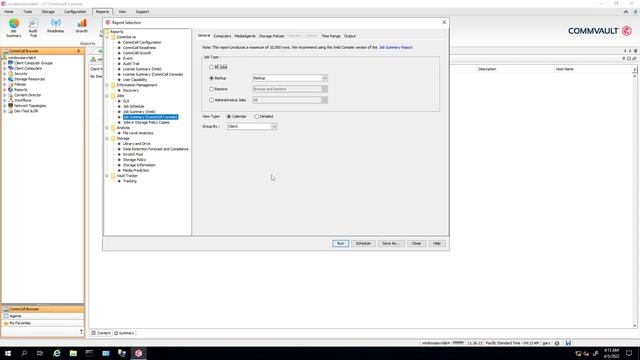Click the Run button
The width and height of the screenshot is (640, 360).
340,244
